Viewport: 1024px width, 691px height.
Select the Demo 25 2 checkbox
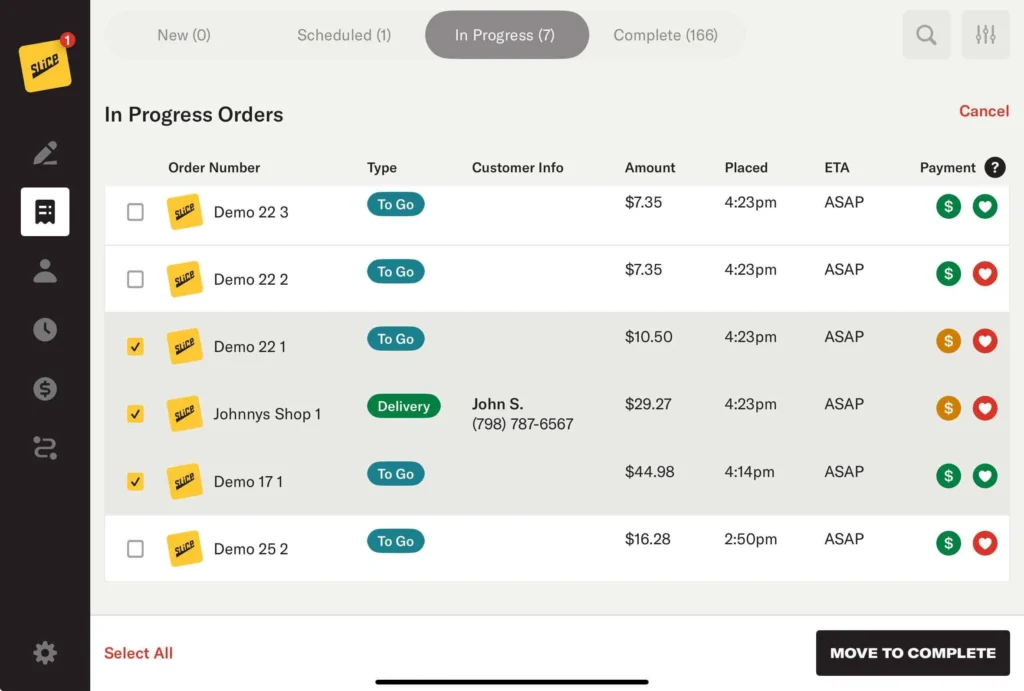coord(135,549)
